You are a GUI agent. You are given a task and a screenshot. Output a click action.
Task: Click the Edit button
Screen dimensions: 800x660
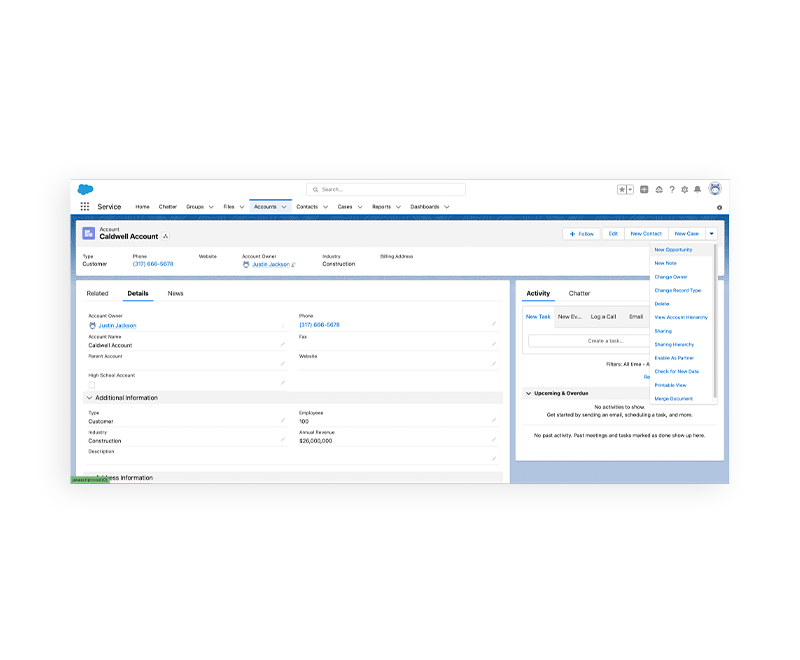613,234
